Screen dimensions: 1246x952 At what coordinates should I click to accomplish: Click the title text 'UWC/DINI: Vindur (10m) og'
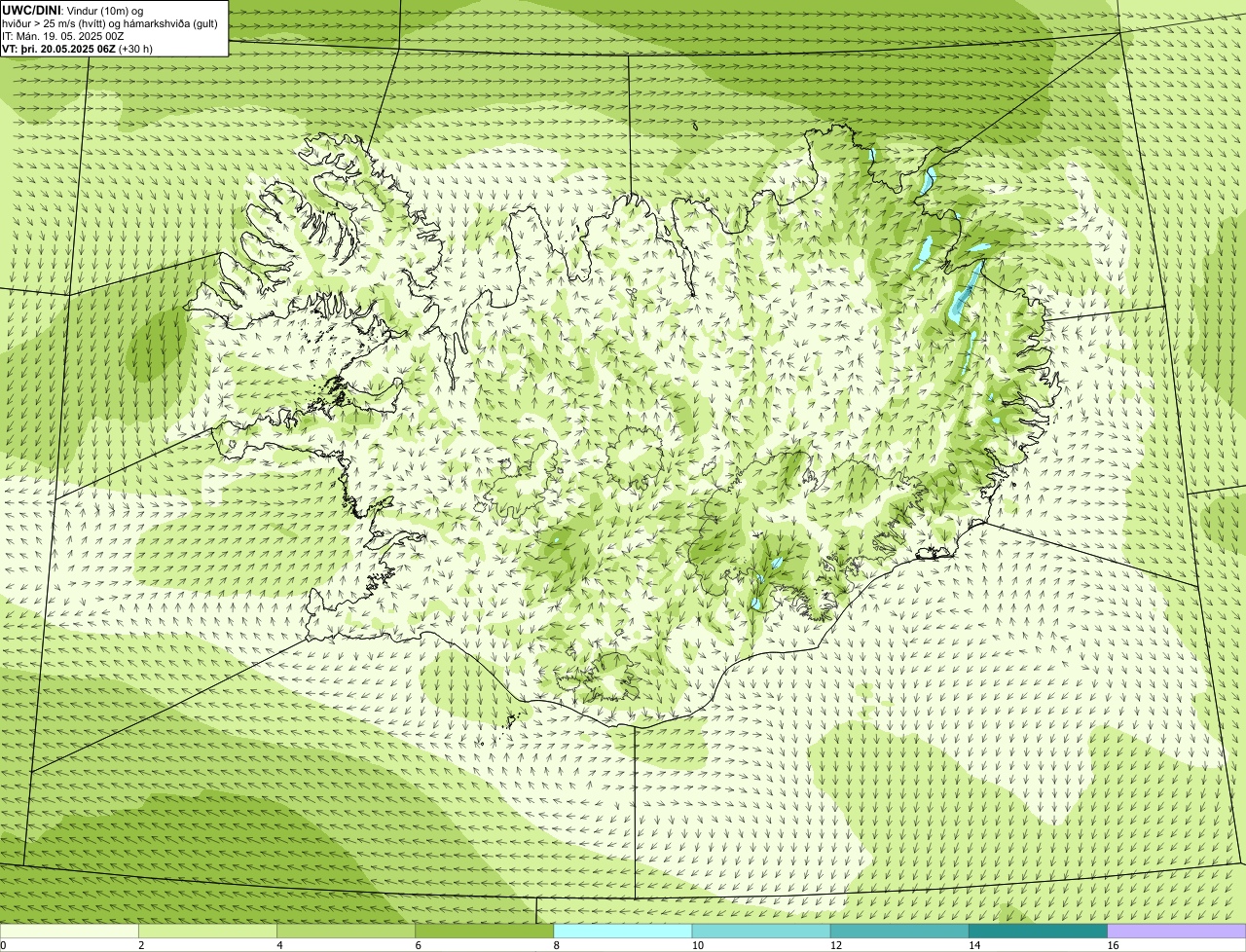(73, 10)
